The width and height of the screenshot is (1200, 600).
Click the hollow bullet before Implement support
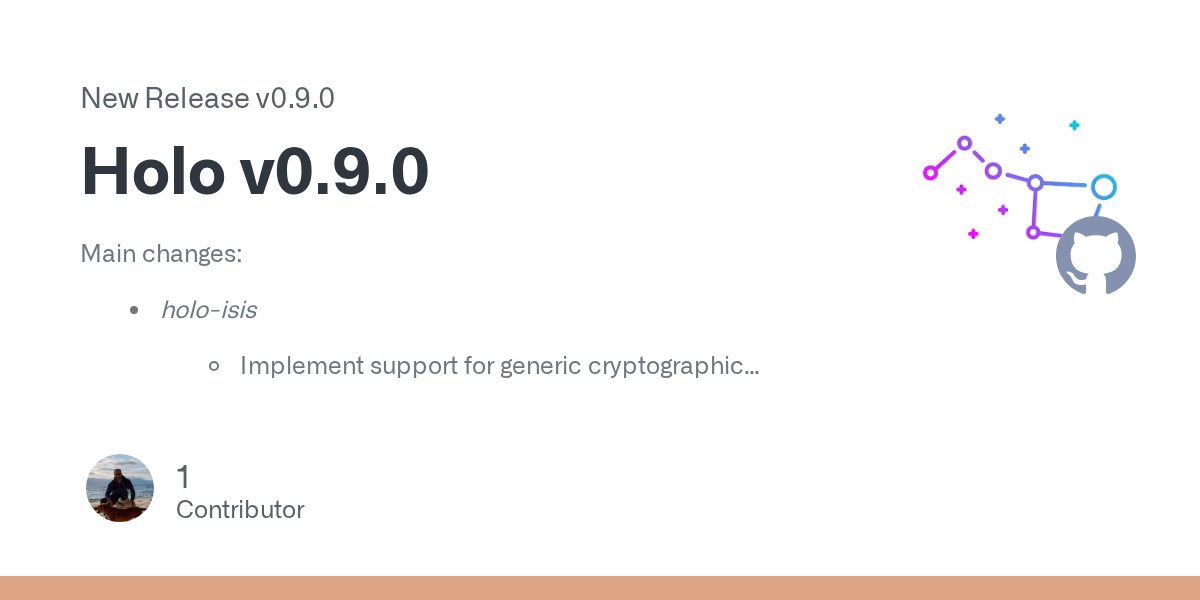[213, 367]
